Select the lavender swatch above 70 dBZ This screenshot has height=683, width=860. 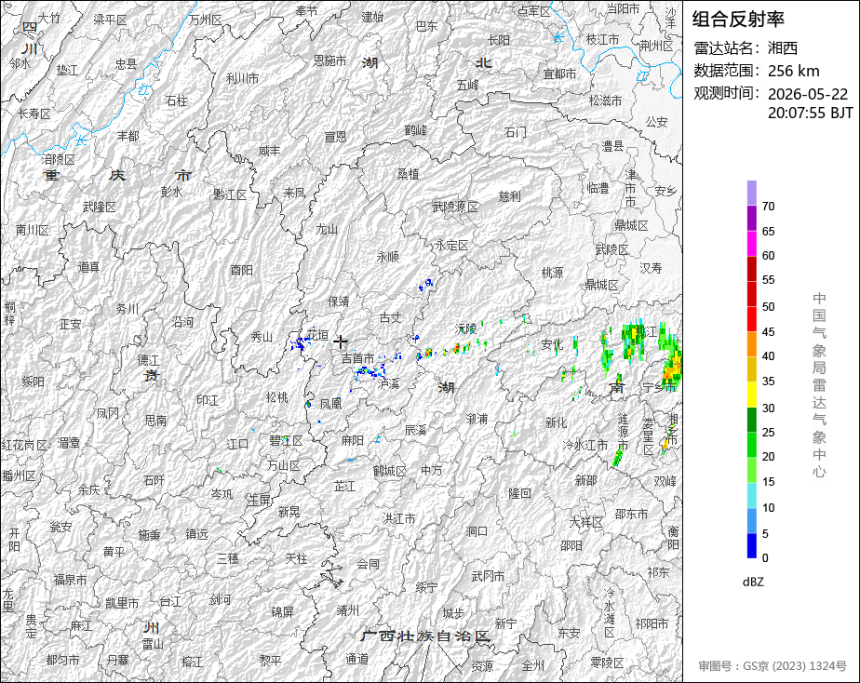751,193
